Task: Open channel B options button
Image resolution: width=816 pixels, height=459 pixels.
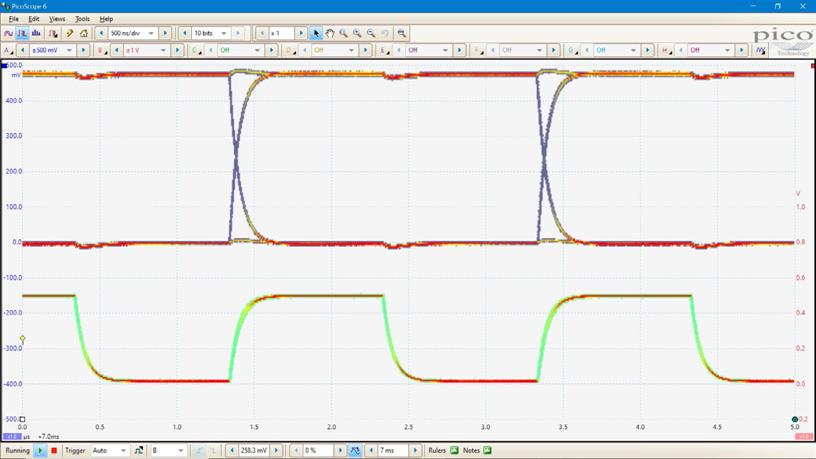Action: 101,50
